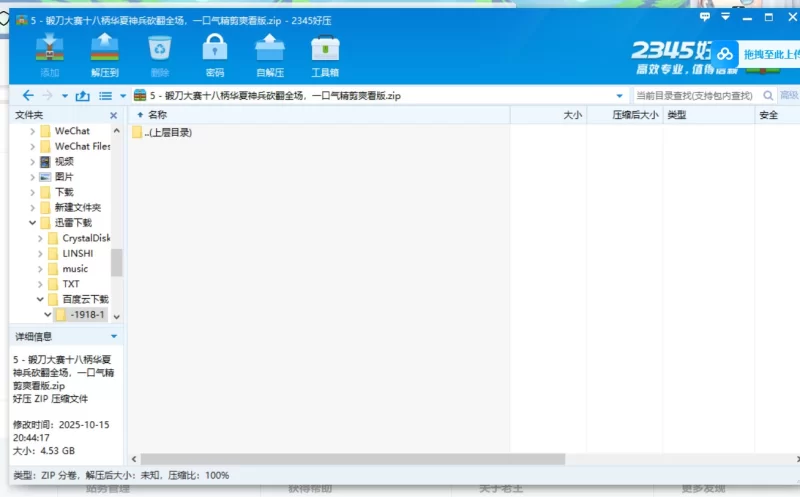Click the folder tree scroll-down arrow
Screen dimensions: 800x497
click(117, 317)
